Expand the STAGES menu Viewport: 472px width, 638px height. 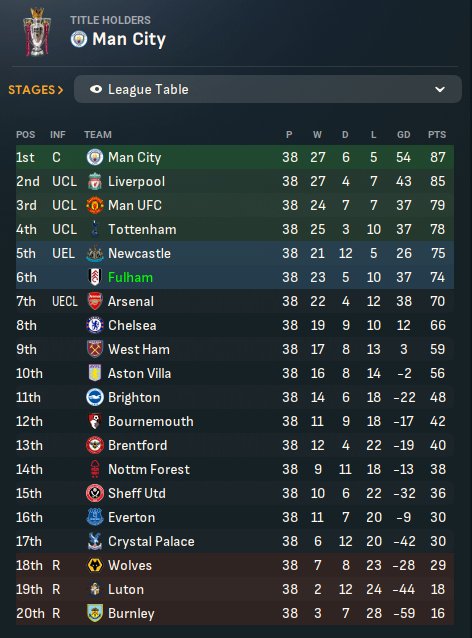point(36,90)
